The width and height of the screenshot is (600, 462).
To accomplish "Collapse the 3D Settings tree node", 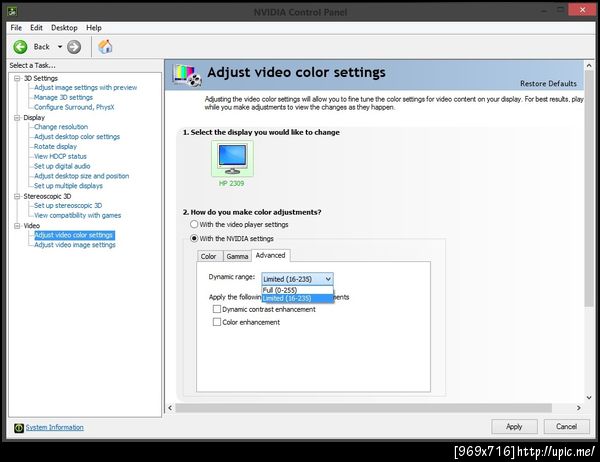I will click(x=17, y=78).
